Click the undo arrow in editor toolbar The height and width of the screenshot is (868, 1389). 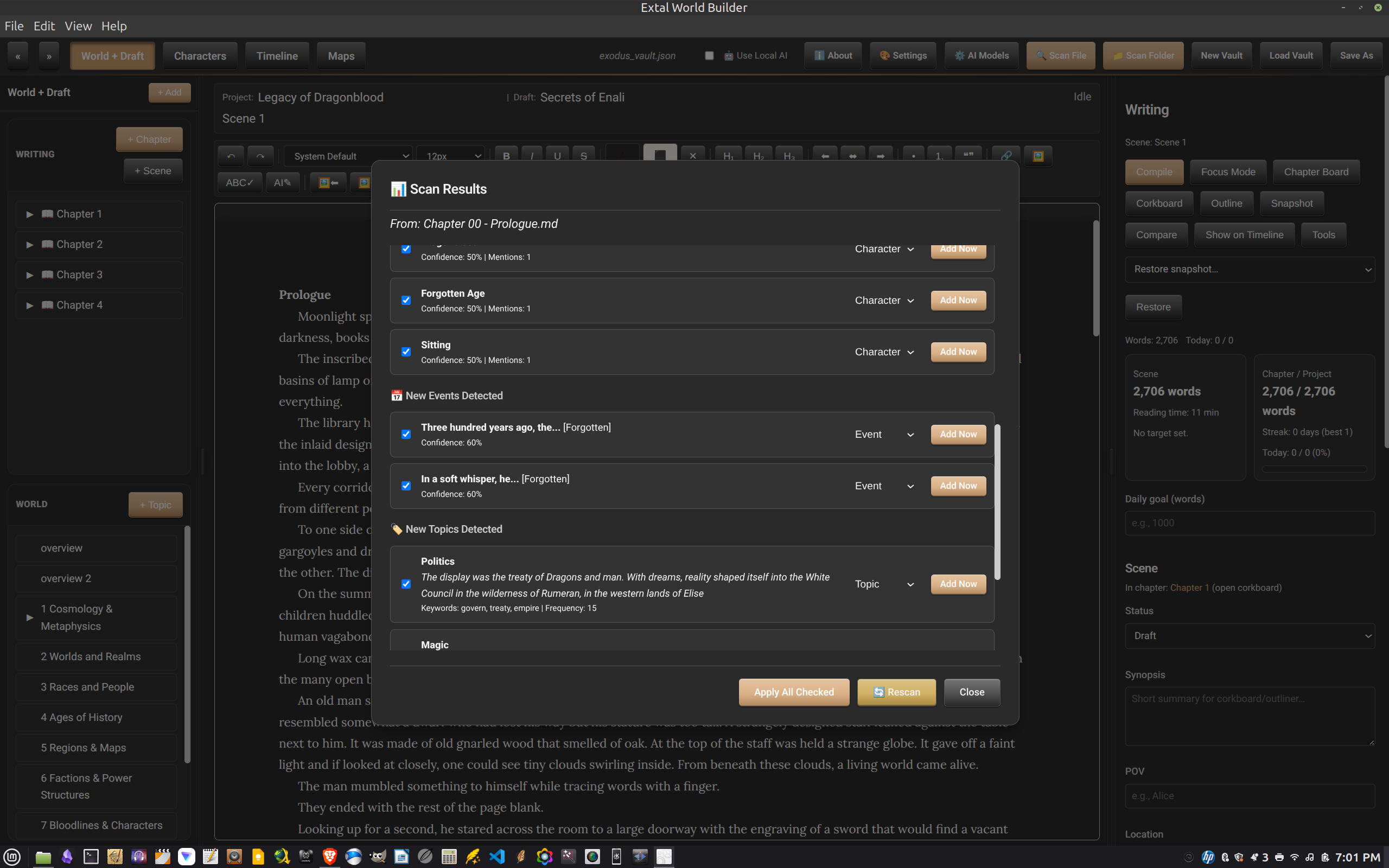231,156
